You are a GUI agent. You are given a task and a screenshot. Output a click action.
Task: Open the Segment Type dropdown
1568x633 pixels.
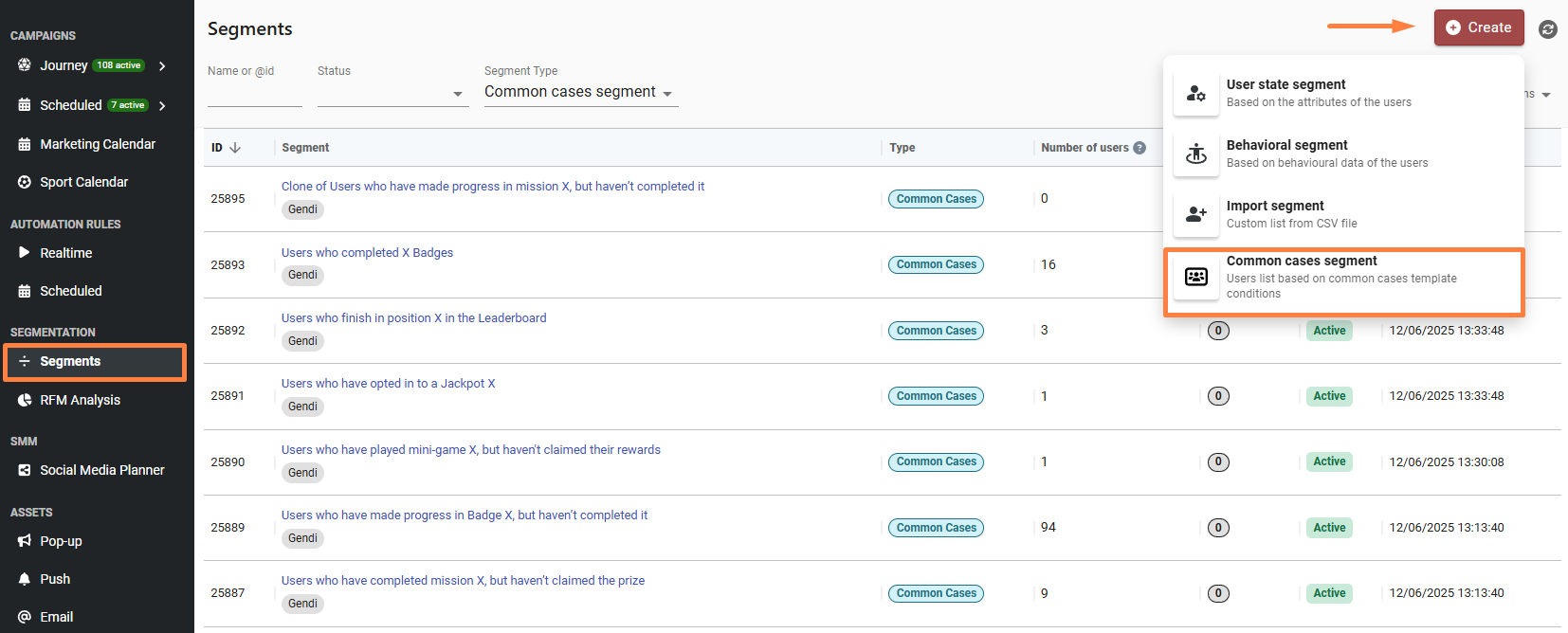pyautogui.click(x=581, y=92)
